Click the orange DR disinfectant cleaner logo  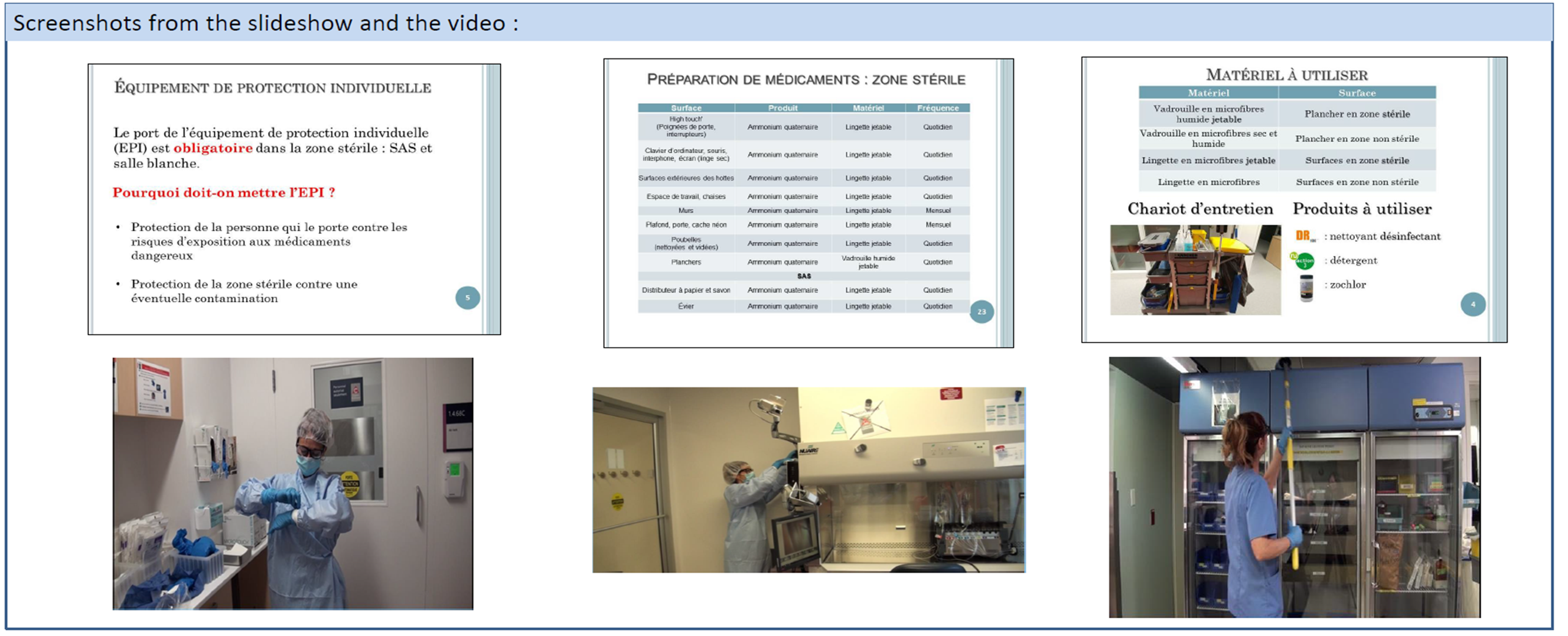1305,236
